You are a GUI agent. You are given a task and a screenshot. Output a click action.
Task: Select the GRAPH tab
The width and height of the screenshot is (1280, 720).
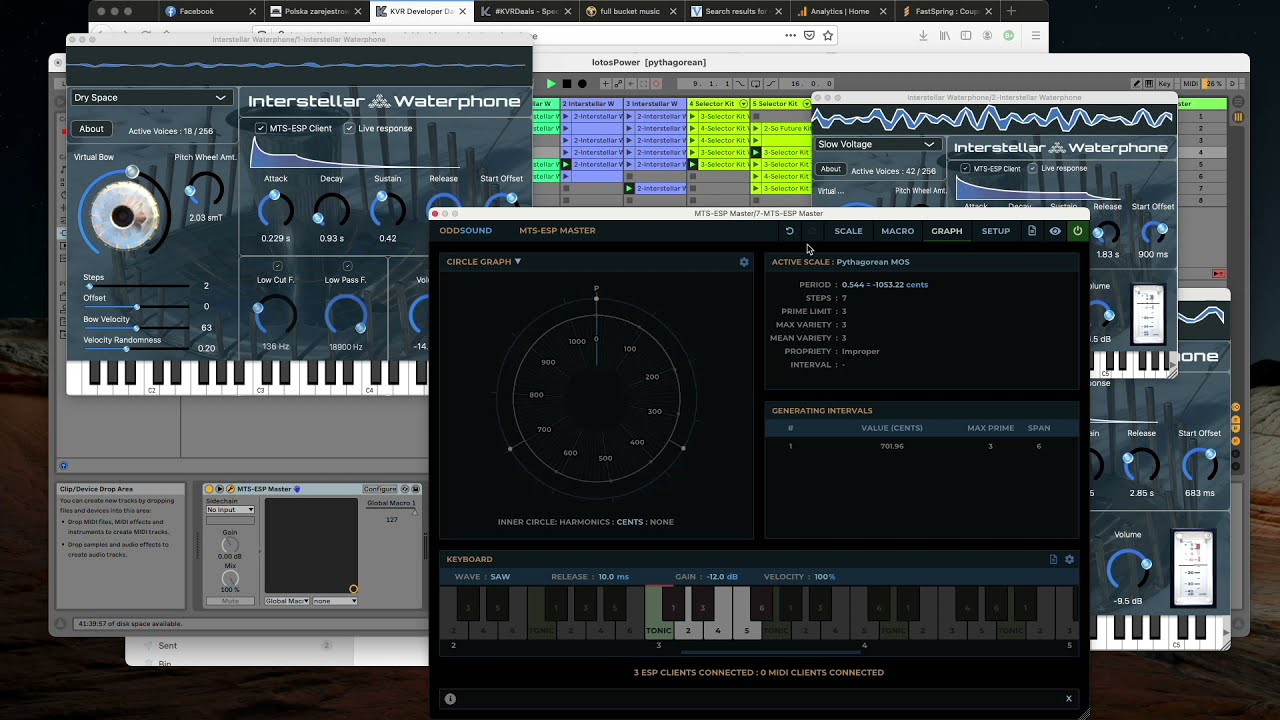(x=946, y=231)
